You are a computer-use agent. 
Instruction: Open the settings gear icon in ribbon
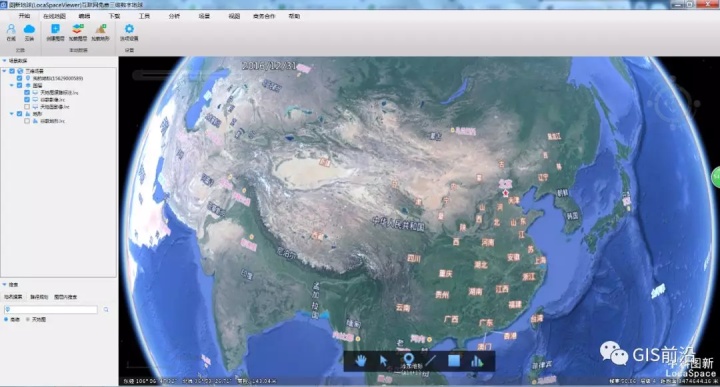129,29
